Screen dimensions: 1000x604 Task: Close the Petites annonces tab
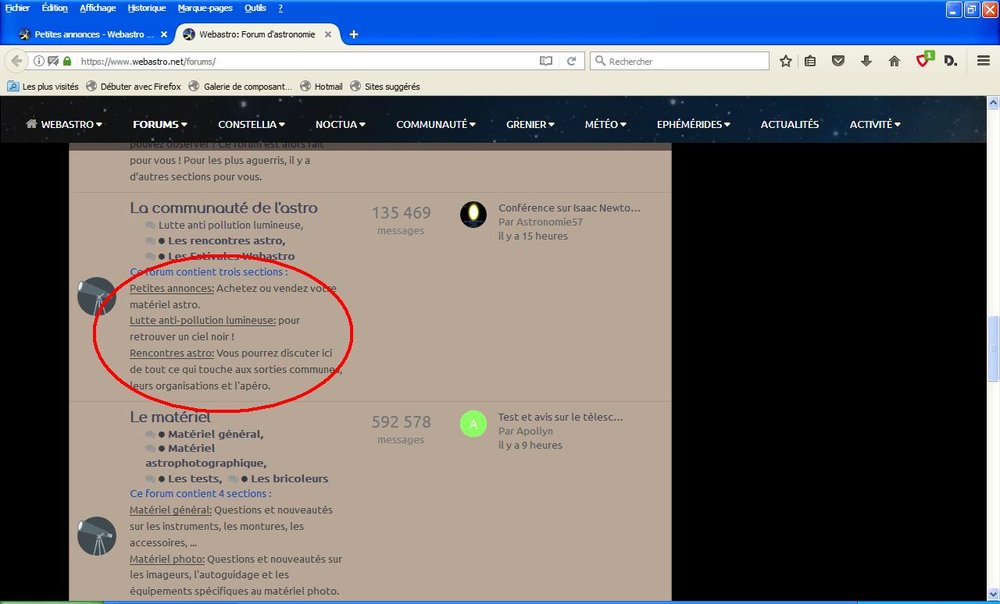[x=164, y=34]
